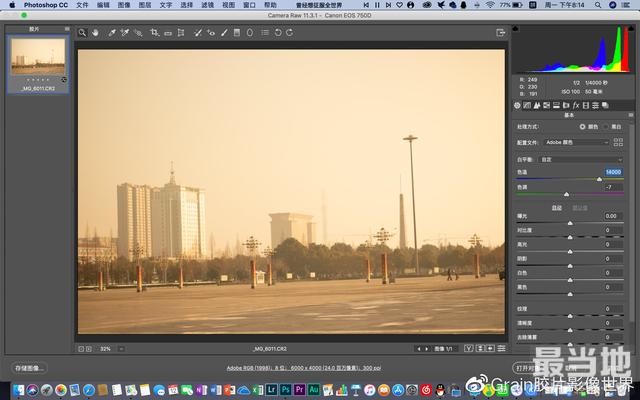Click the rotate image counterclockwise icon

click(277, 32)
